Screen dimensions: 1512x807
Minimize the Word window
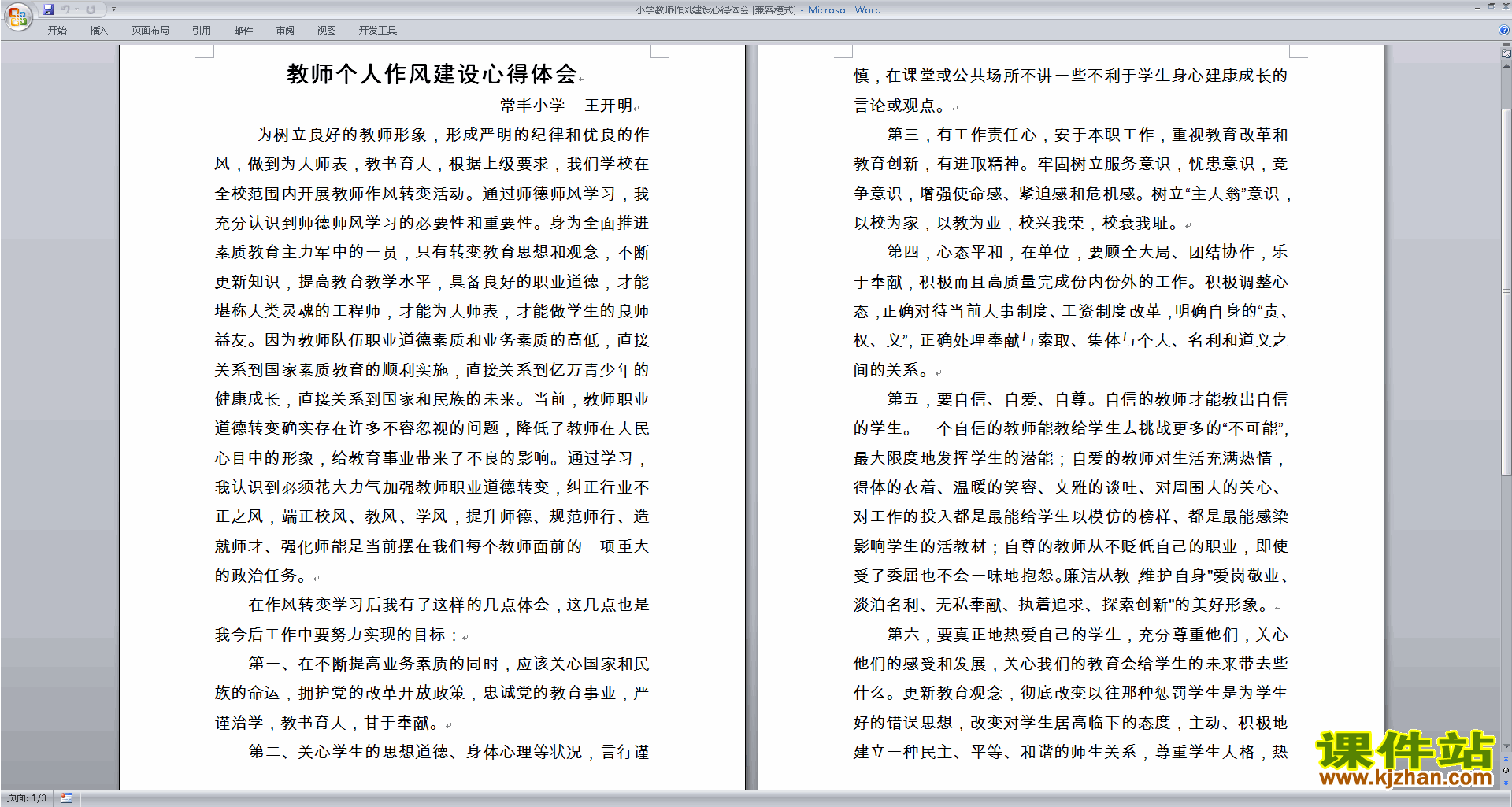[x=1477, y=7]
